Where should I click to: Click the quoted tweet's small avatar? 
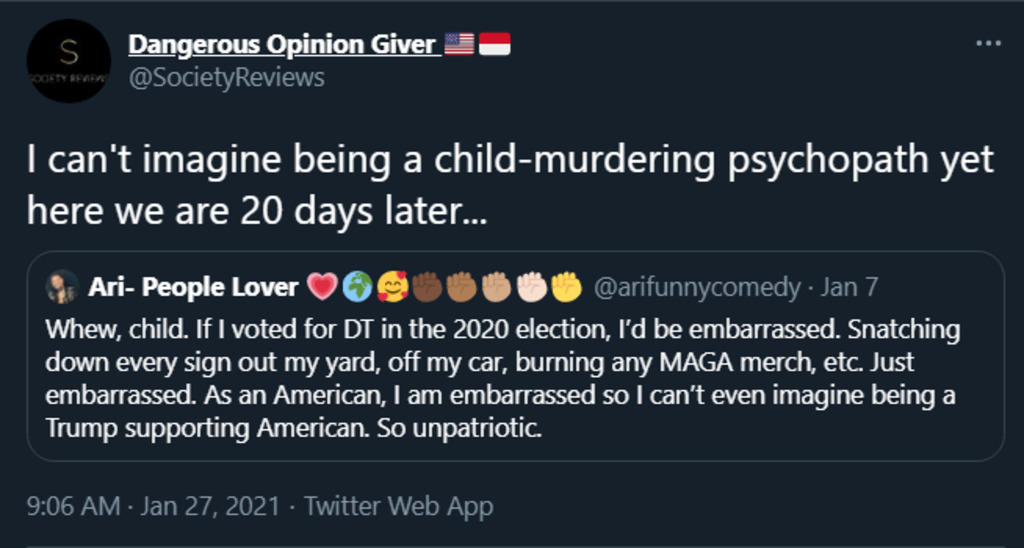62,287
